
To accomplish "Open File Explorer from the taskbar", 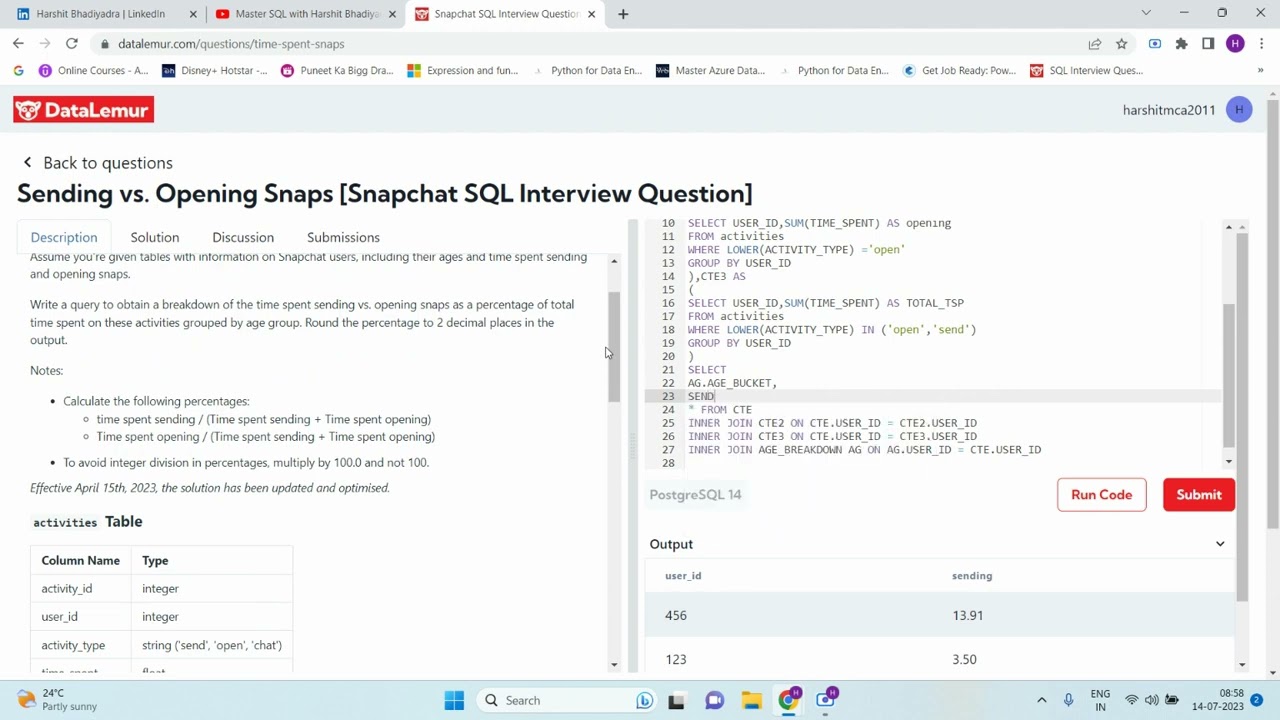I will 751,700.
